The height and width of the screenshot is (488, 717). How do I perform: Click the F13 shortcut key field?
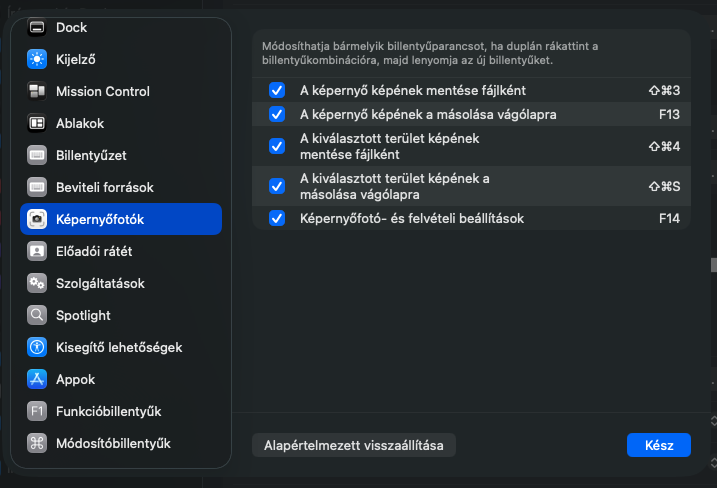pyautogui.click(x=669, y=114)
